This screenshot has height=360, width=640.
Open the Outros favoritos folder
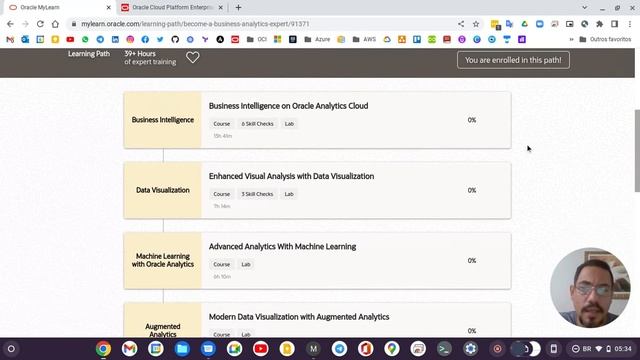pyautogui.click(x=605, y=40)
